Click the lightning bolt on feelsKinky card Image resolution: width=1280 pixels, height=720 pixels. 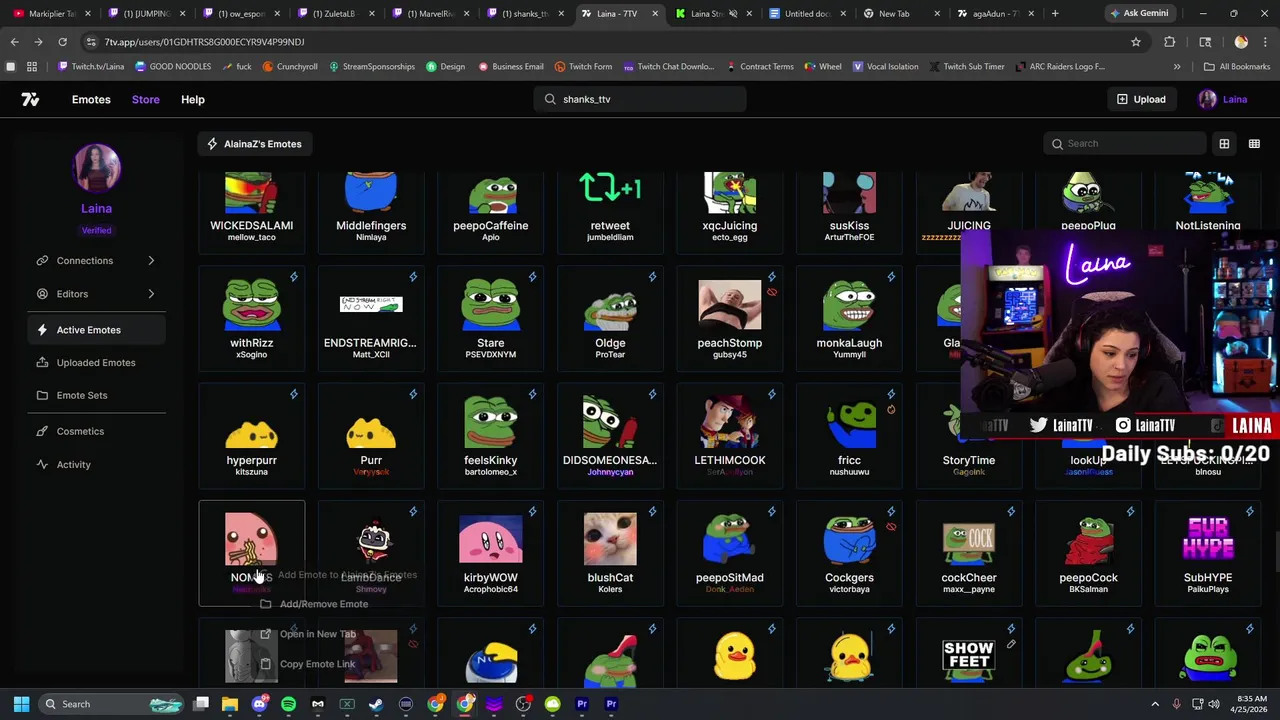click(533, 394)
